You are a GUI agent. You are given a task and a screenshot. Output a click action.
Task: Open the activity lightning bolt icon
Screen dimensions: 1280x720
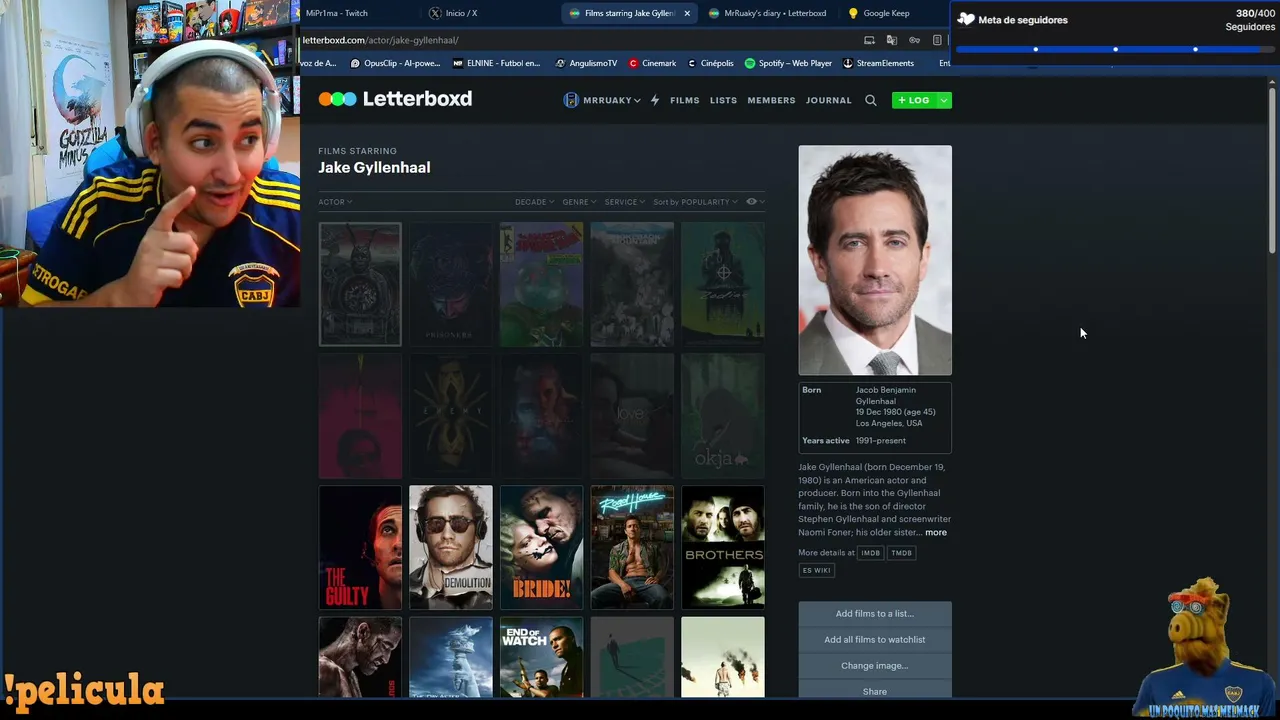655,100
